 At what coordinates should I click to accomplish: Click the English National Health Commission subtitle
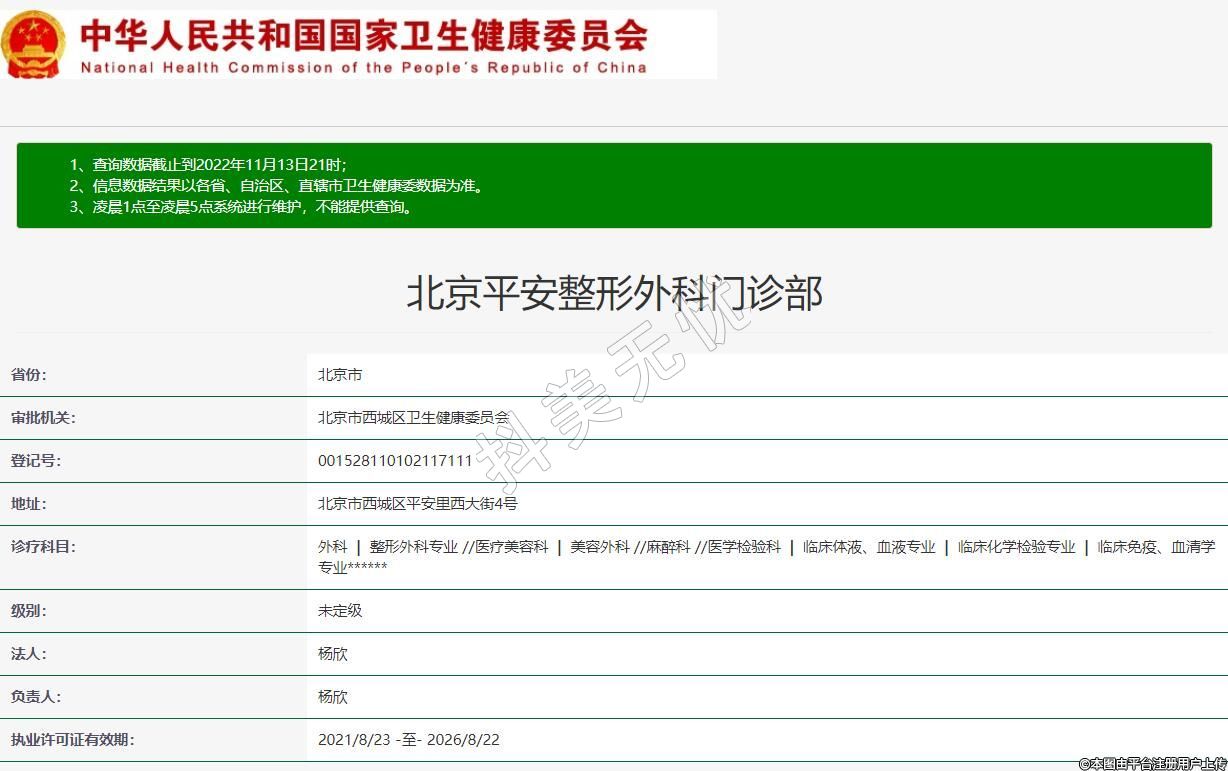coord(363,68)
